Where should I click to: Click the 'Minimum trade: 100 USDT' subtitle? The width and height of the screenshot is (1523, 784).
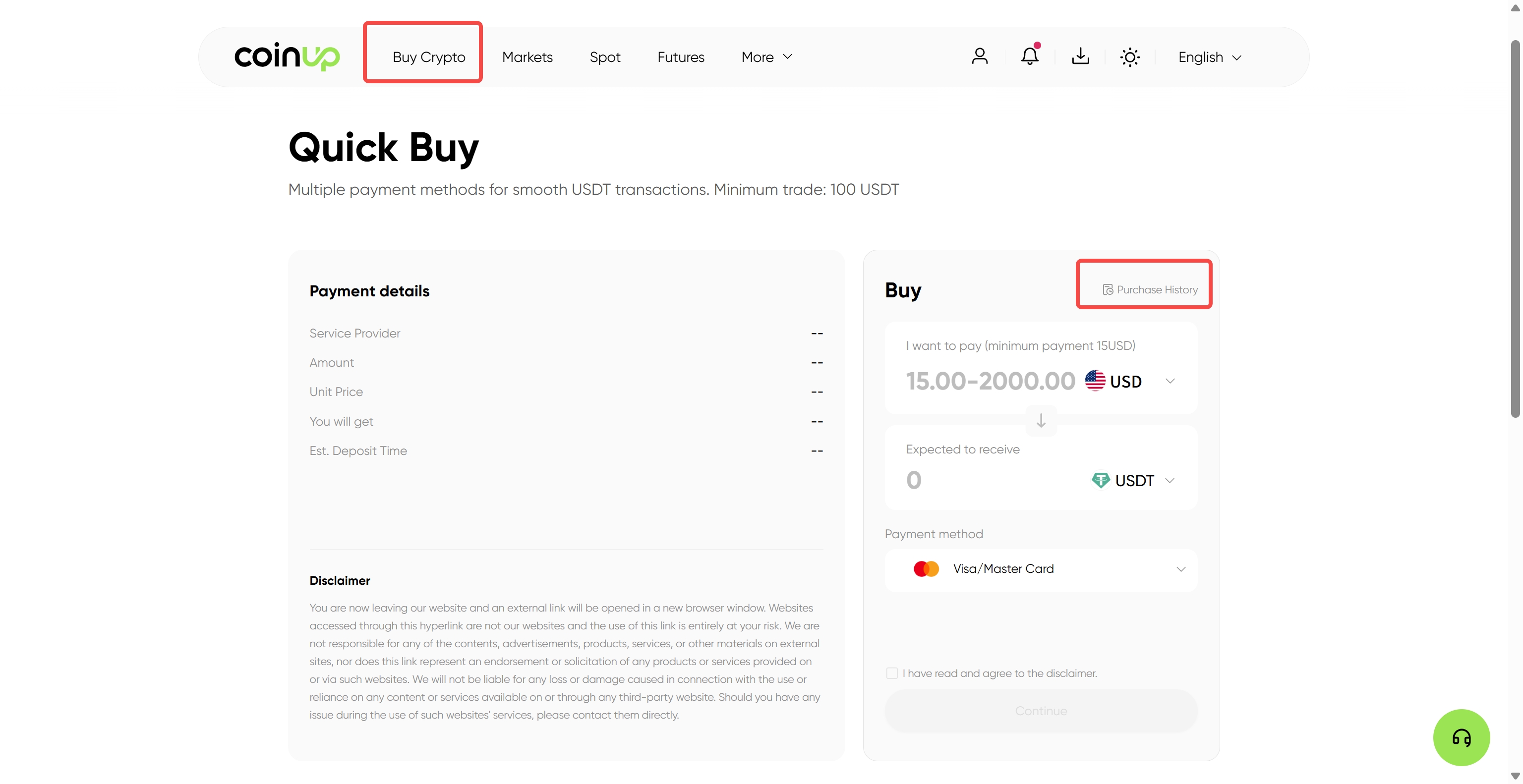[x=806, y=189]
